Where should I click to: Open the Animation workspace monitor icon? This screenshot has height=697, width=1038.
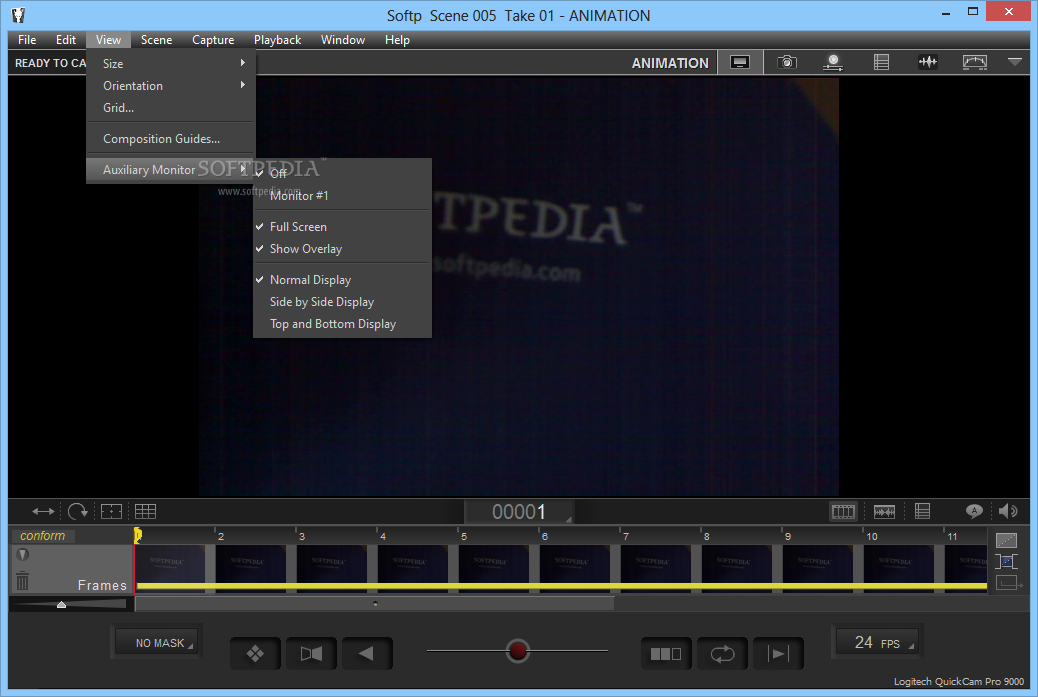pos(739,62)
